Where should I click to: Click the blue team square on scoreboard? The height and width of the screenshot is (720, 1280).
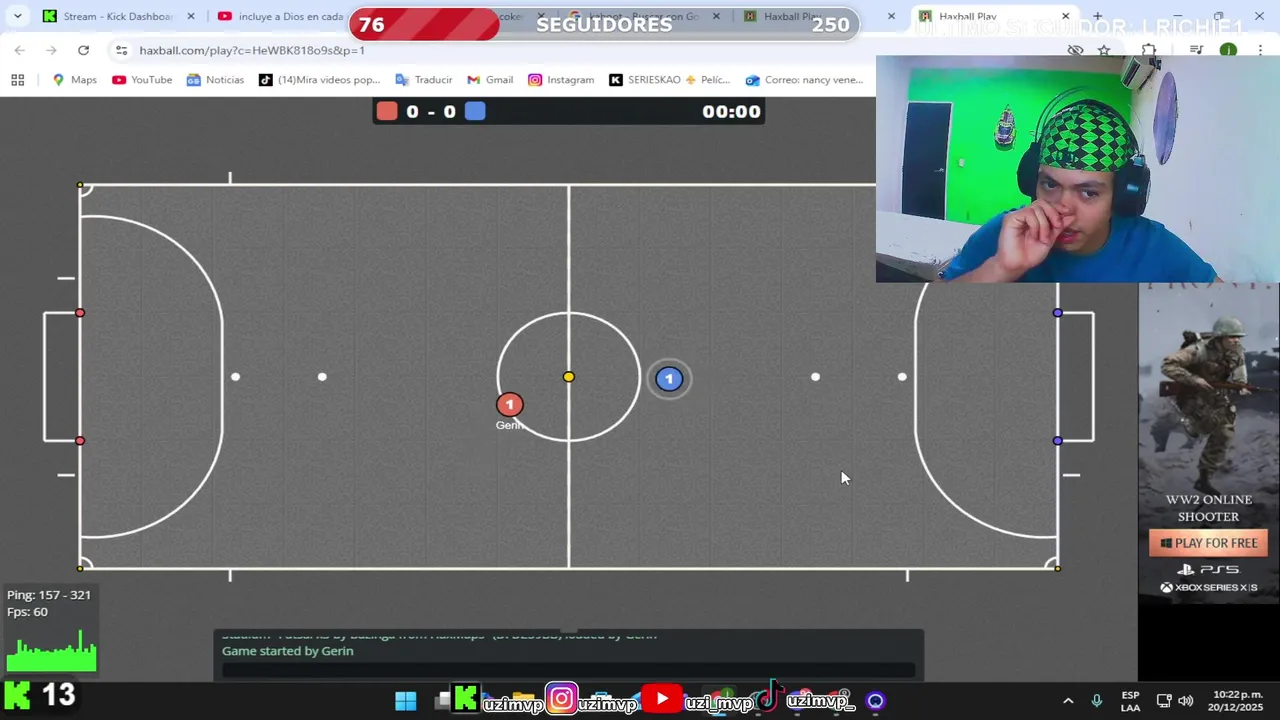coord(475,111)
